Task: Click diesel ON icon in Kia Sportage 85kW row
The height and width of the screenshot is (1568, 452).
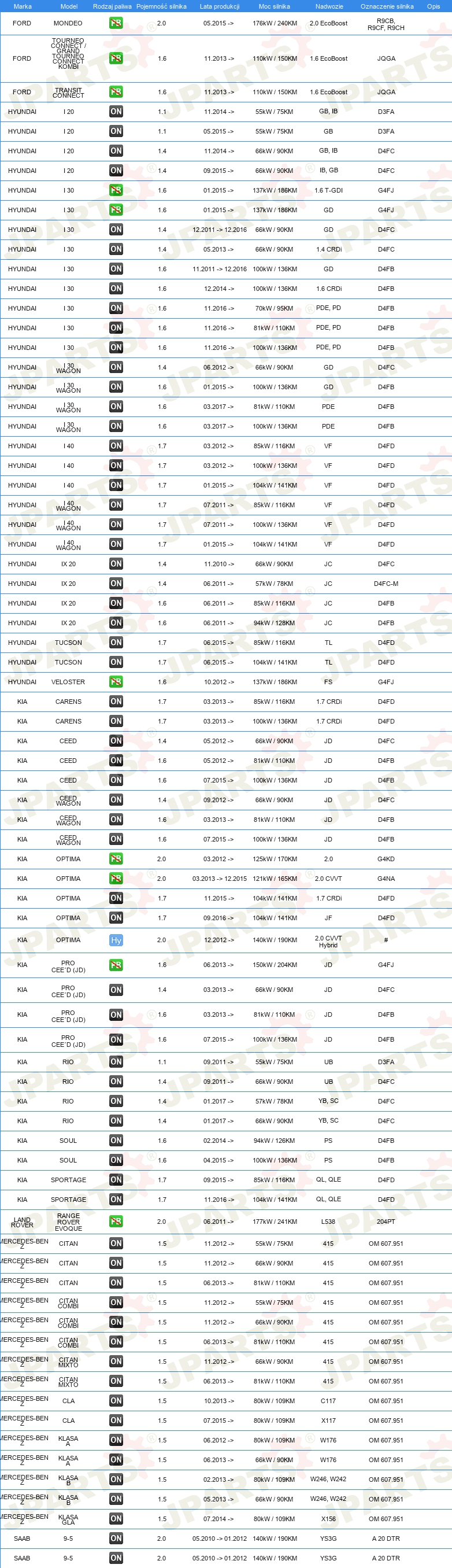Action: (x=116, y=1180)
